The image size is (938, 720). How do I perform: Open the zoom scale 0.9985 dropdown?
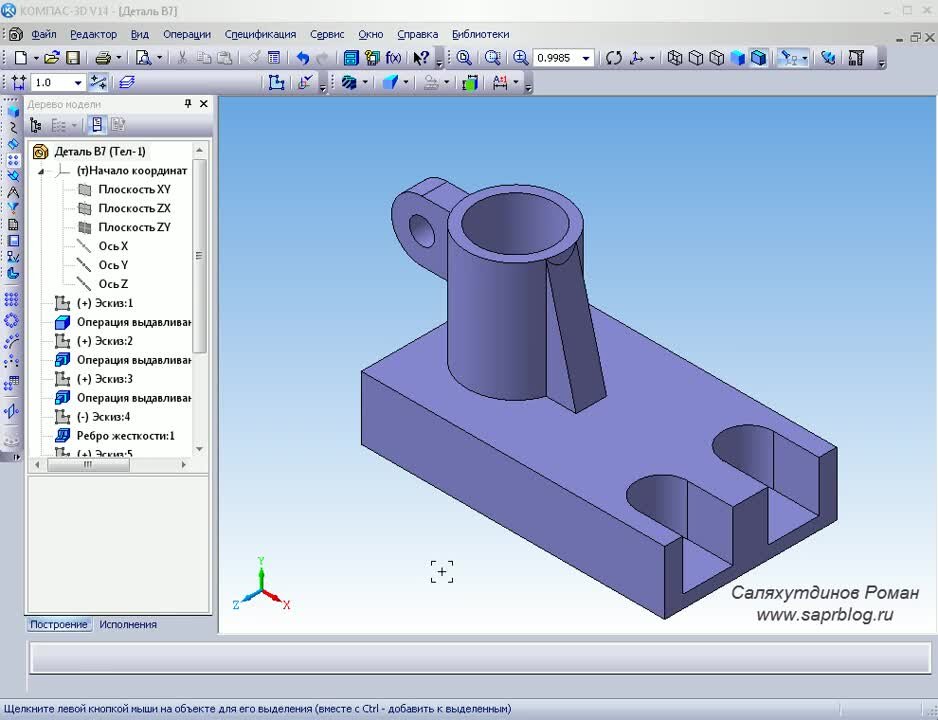(586, 58)
